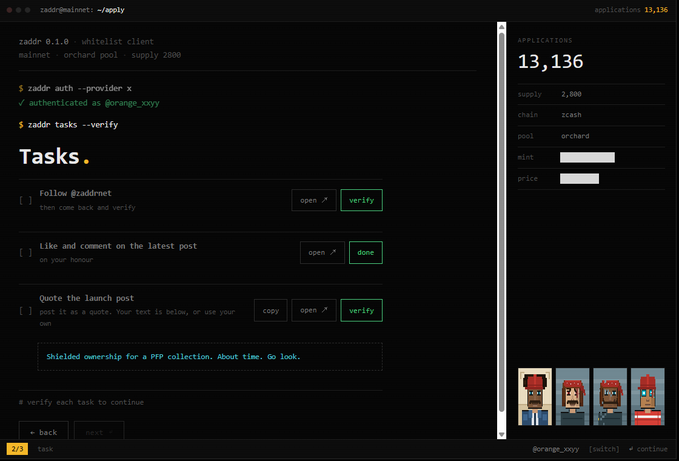
Task: Click 'zaddr 0.1.0 whitelist client' header text
Action: tap(86, 42)
